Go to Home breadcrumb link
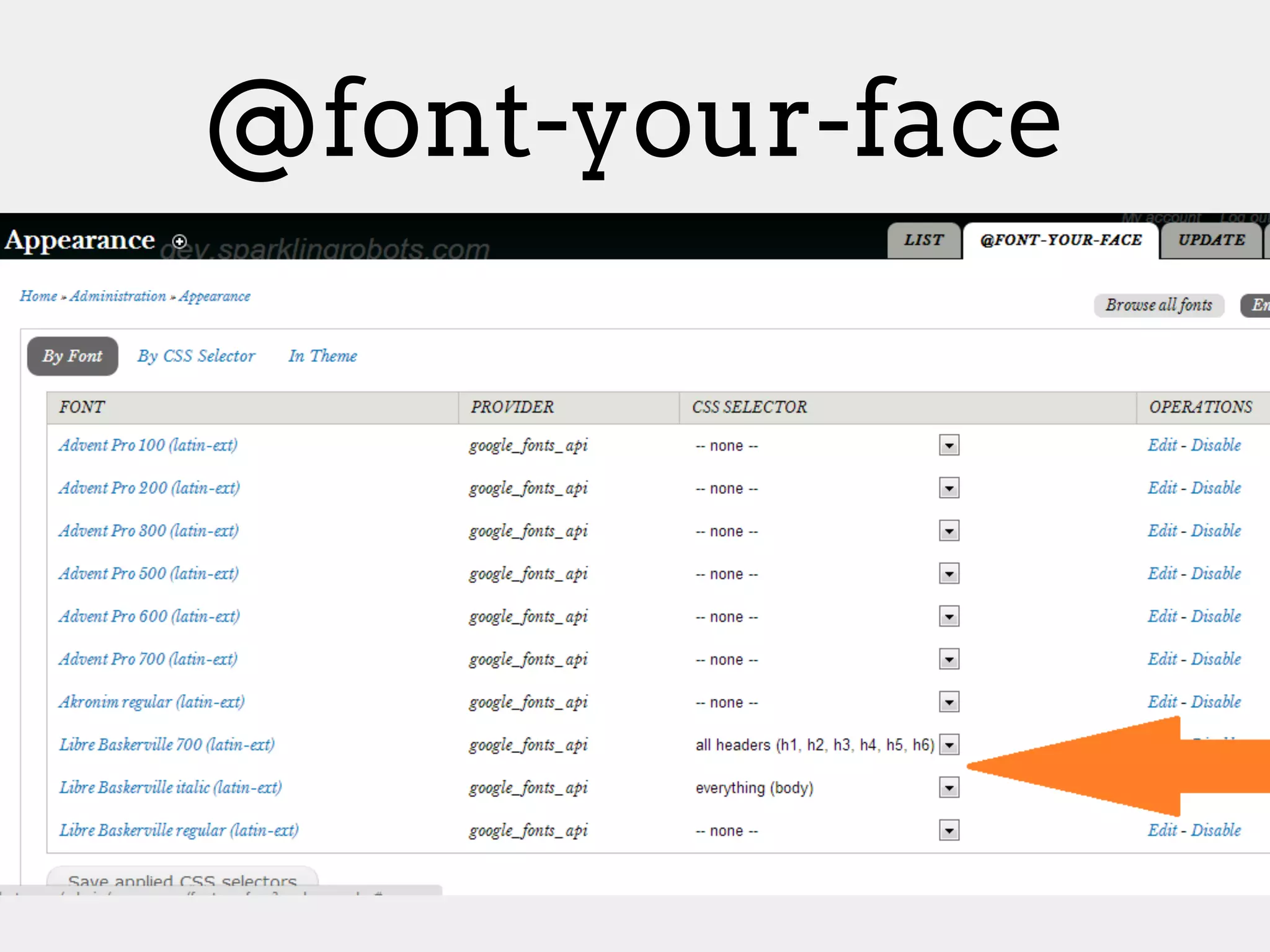Image resolution: width=1270 pixels, height=952 pixels. tap(38, 296)
